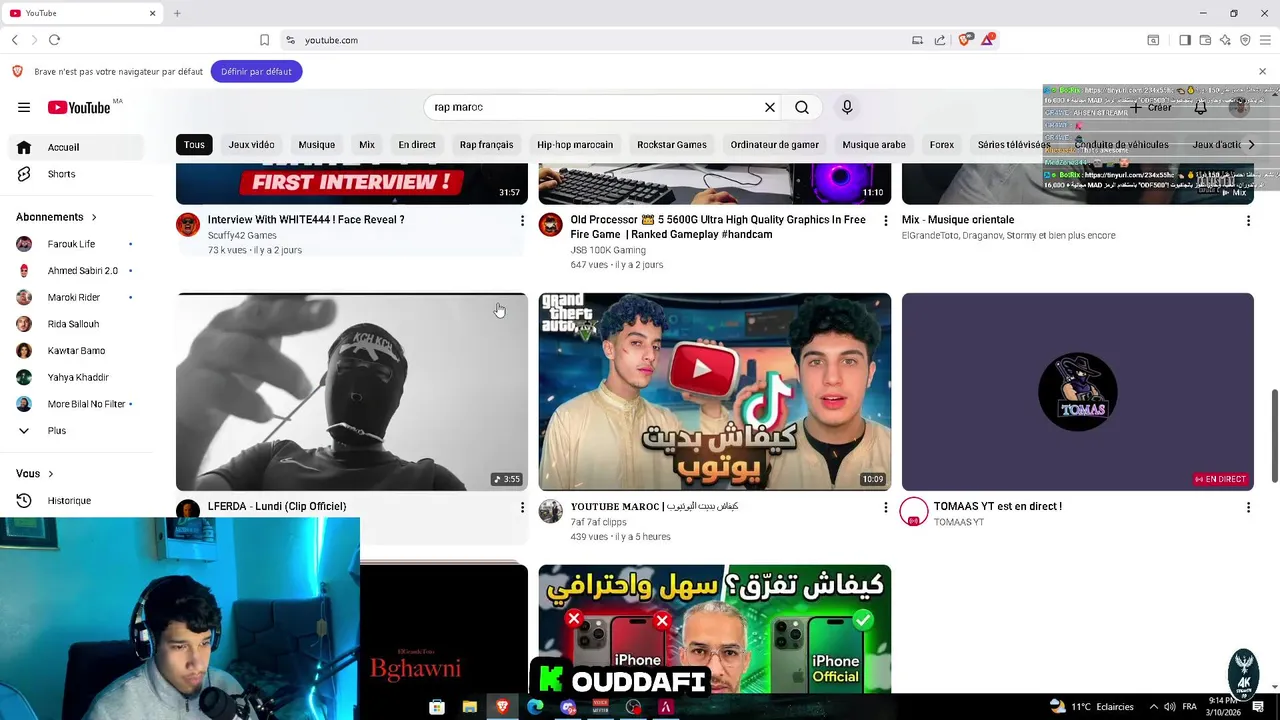
Task: Click the taskbar volume icon
Action: coord(1170,707)
